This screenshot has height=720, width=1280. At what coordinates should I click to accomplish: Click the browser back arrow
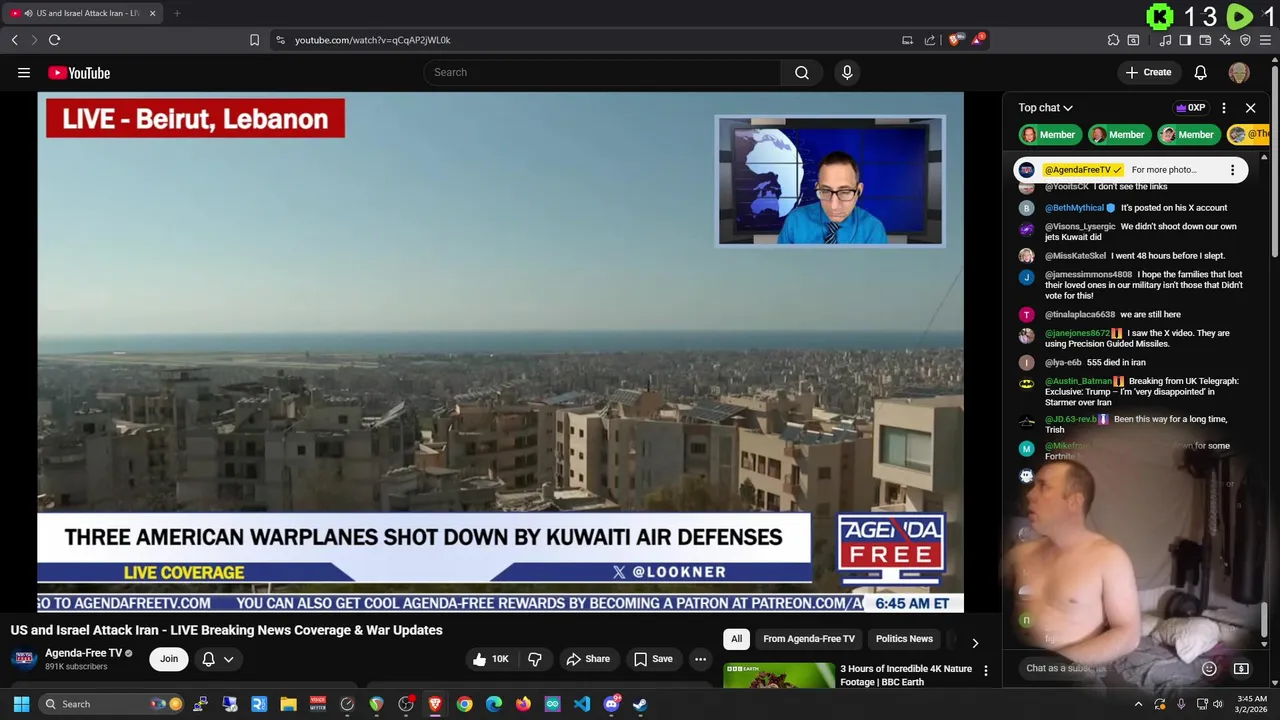[14, 40]
